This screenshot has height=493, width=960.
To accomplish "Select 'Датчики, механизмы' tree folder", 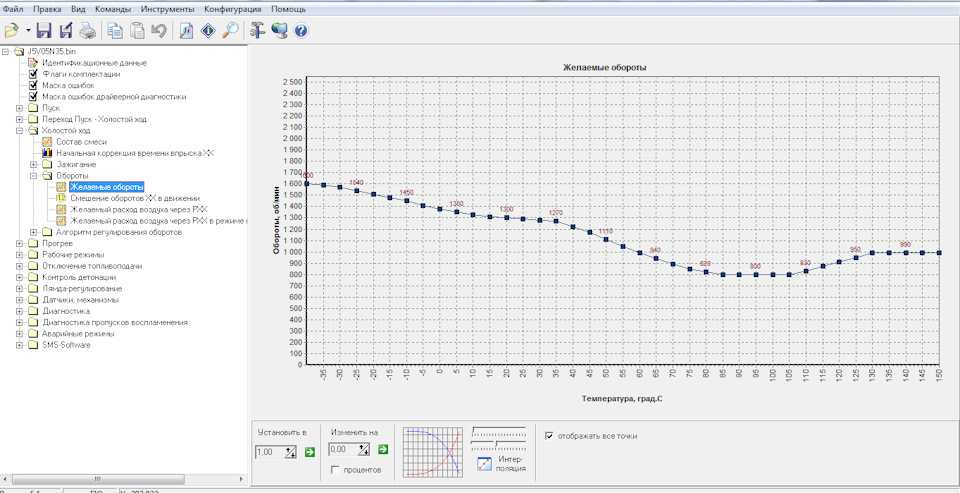I will 80,300.
